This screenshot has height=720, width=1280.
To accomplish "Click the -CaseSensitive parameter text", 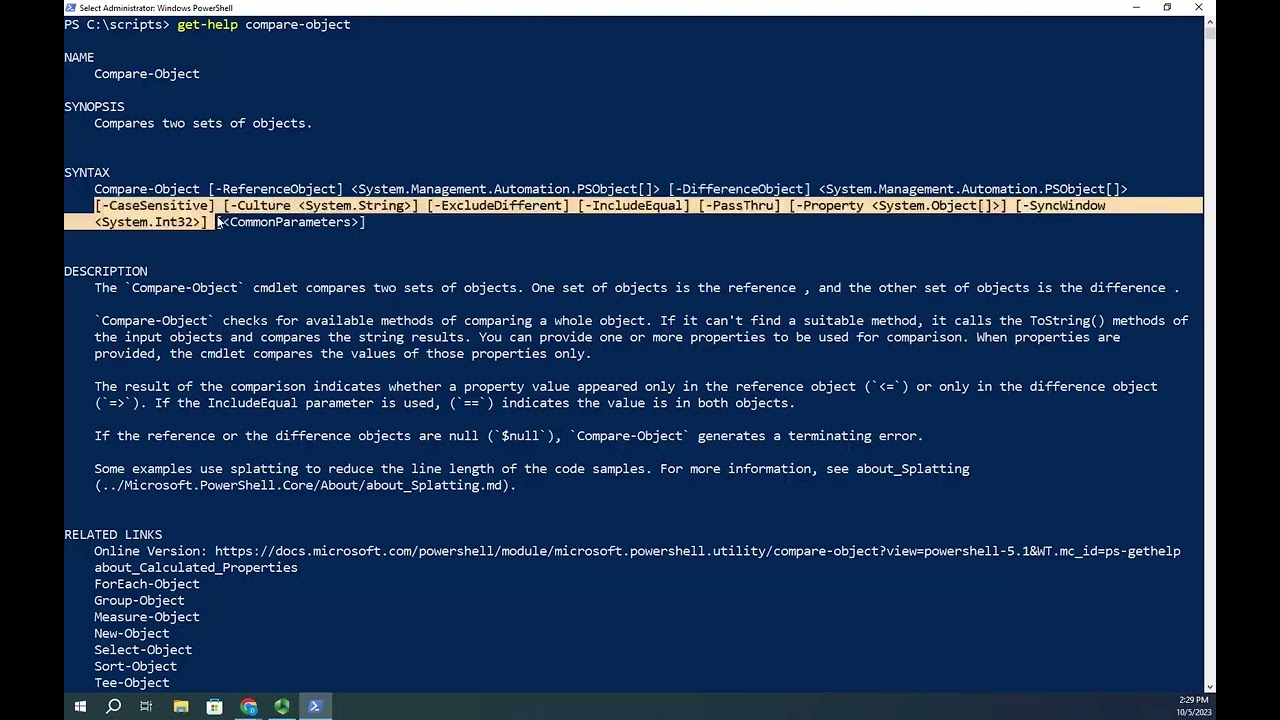I will click(x=154, y=205).
